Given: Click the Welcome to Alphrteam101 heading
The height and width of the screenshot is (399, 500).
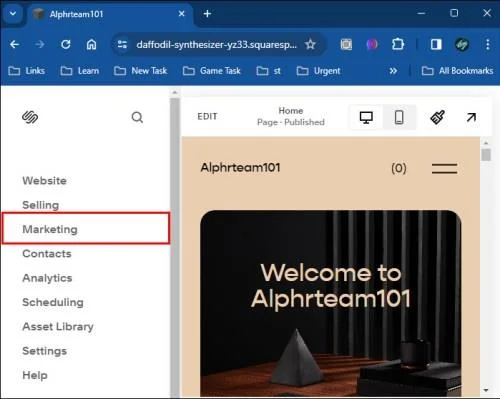Looking at the screenshot, I should (x=331, y=286).
